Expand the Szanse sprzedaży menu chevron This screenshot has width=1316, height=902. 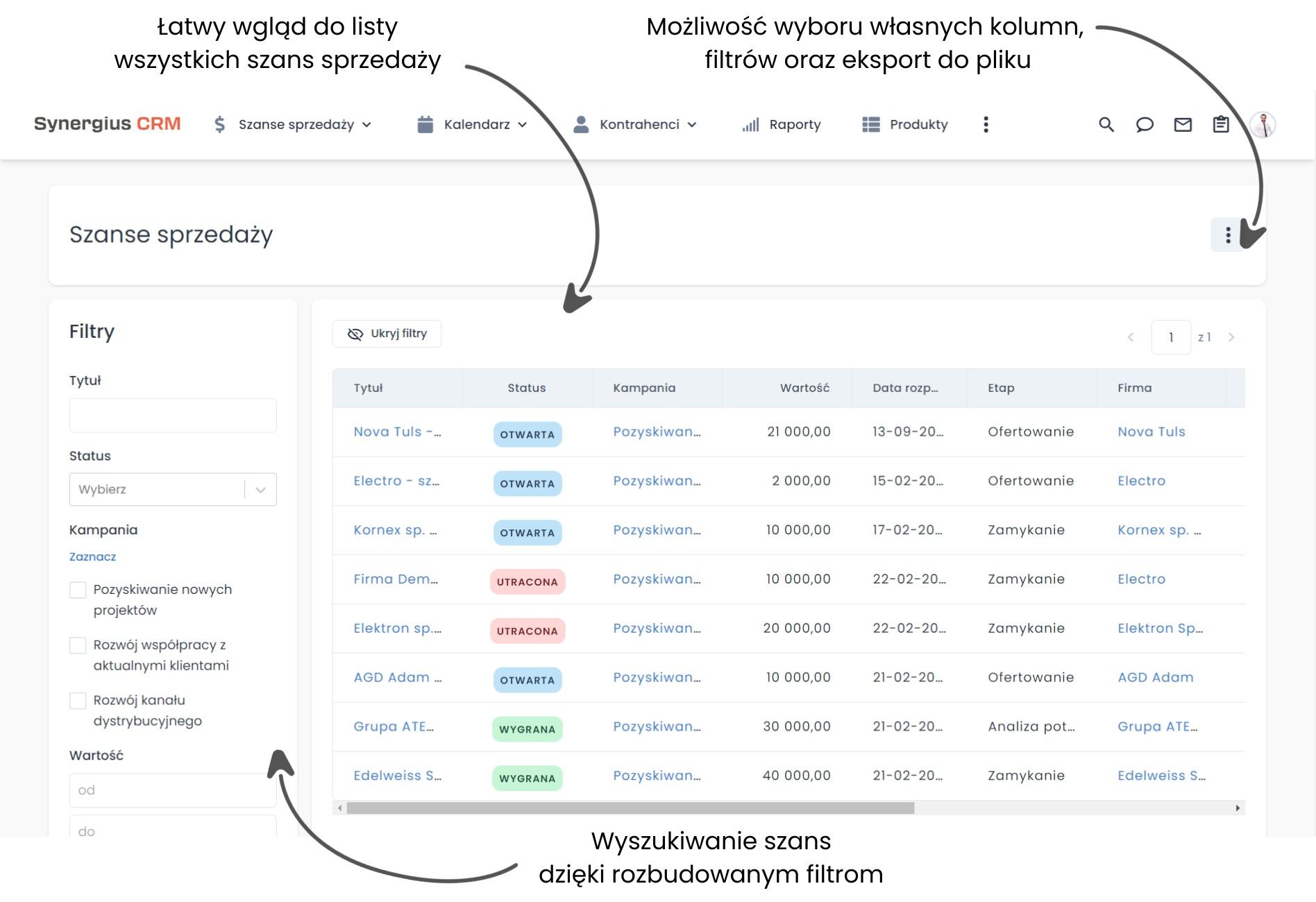[x=368, y=125]
